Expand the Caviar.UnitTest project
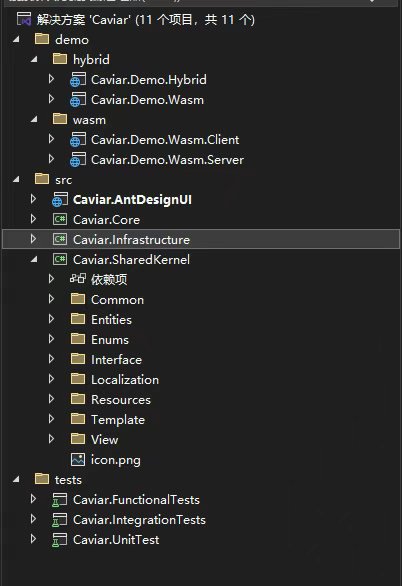This screenshot has height=586, width=402. click(33, 539)
